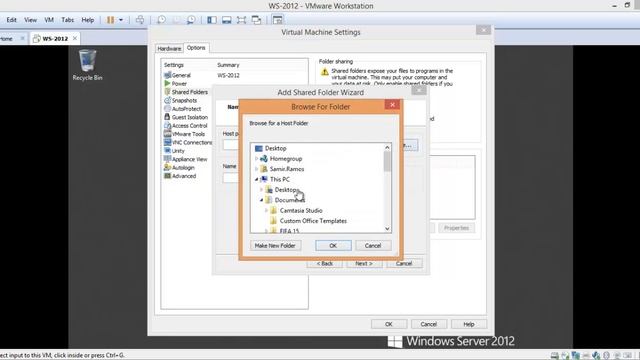Click Cancel in Virtual Machine Settings
This screenshot has width=640, height=360.
click(x=429, y=324)
